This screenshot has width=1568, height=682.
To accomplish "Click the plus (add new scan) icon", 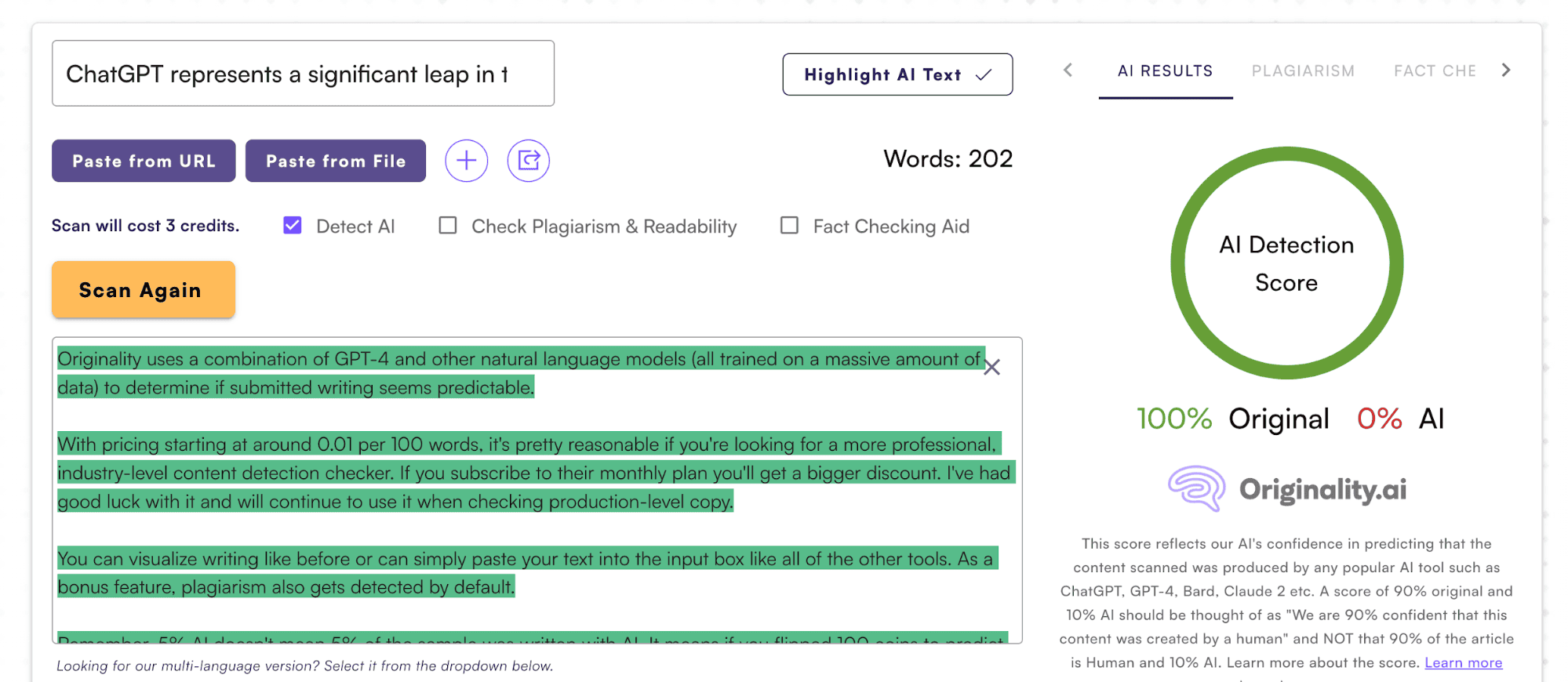I will 466,161.
